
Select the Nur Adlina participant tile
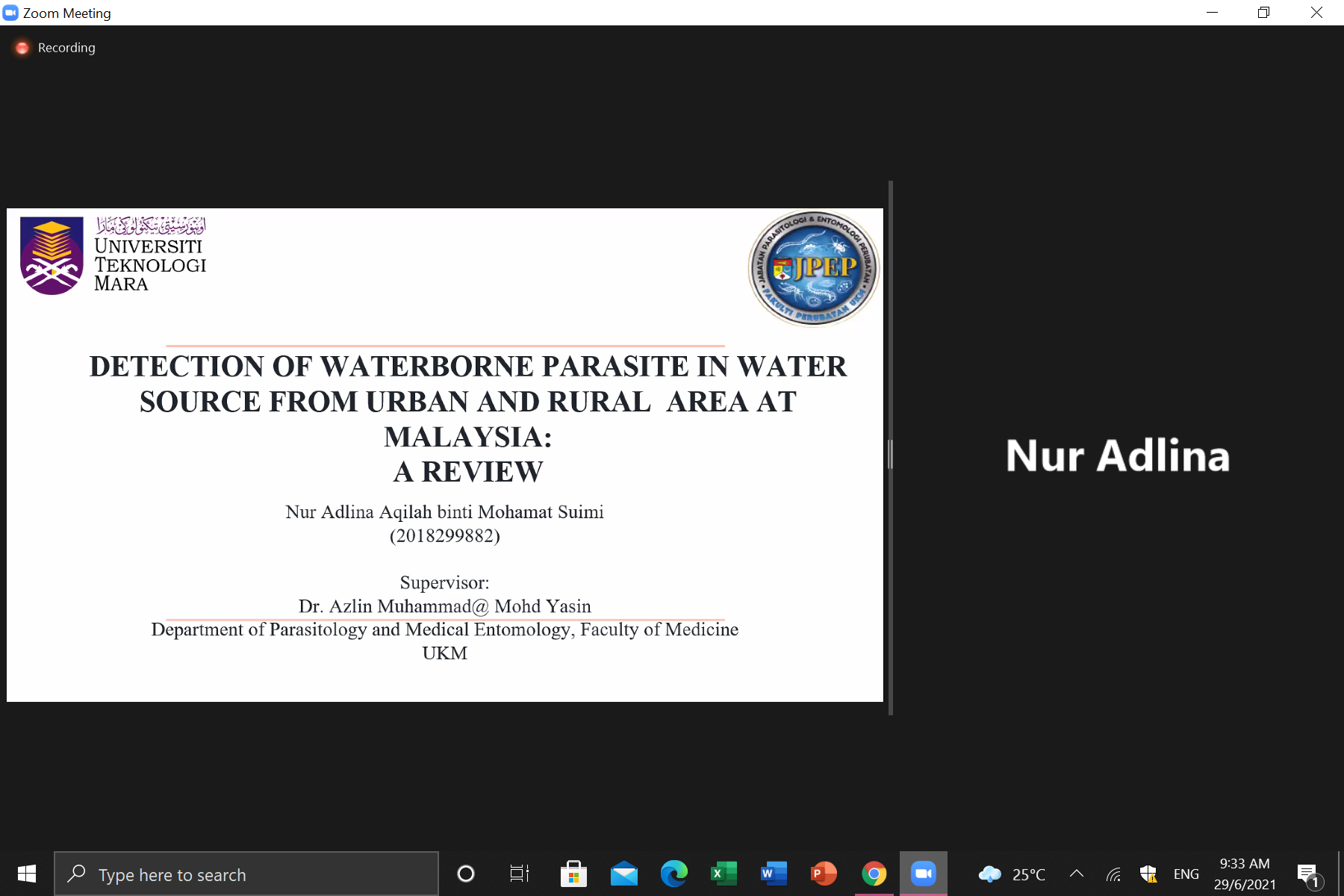click(x=1117, y=455)
